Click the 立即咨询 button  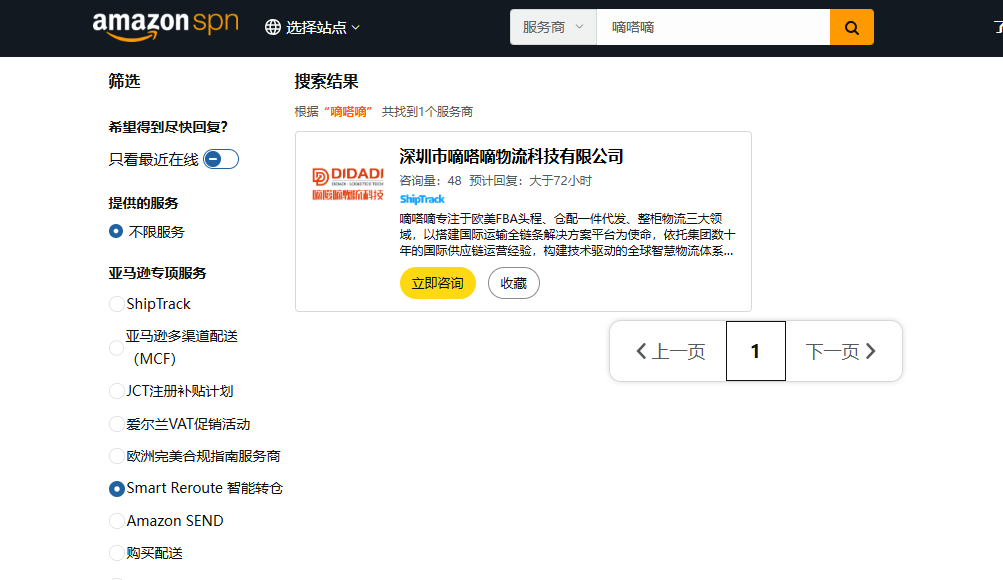[438, 283]
